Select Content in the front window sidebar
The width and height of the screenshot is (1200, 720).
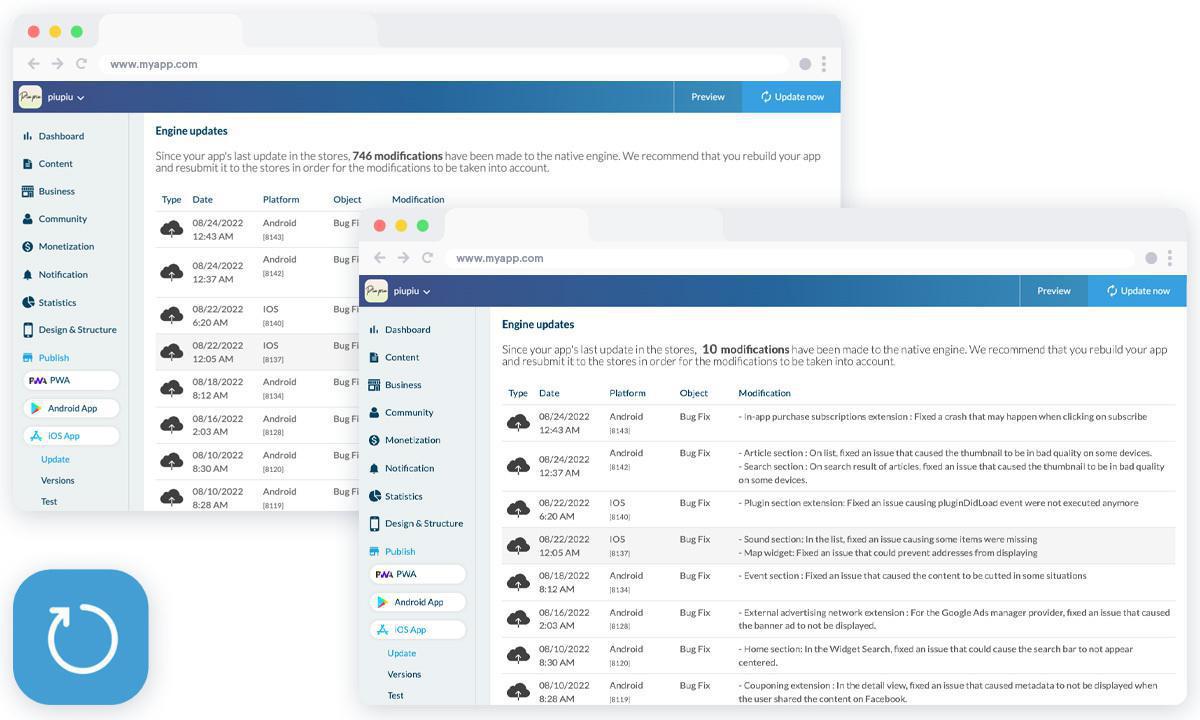[402, 357]
